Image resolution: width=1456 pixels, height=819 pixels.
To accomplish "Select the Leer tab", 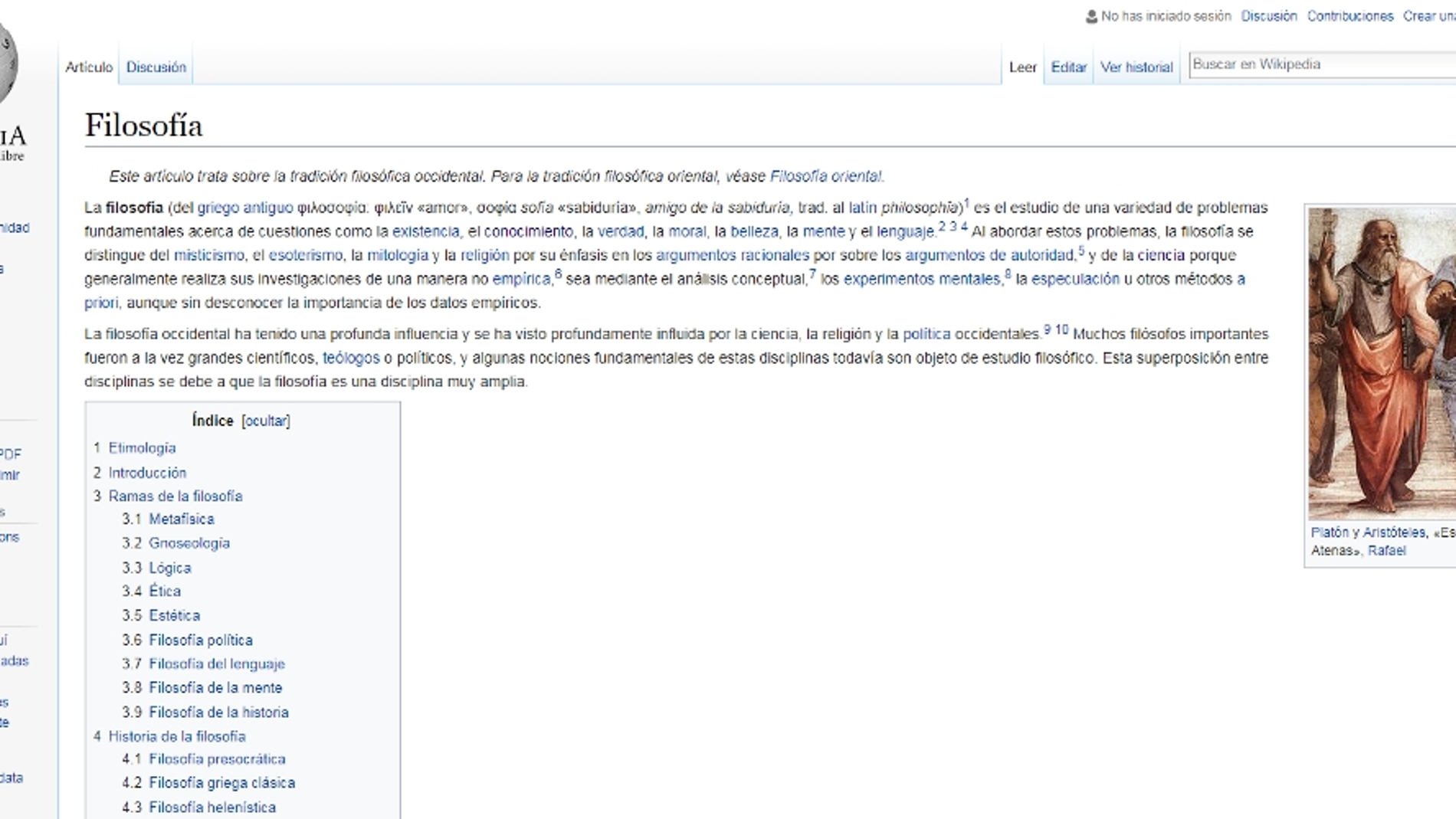I will click(x=1022, y=67).
